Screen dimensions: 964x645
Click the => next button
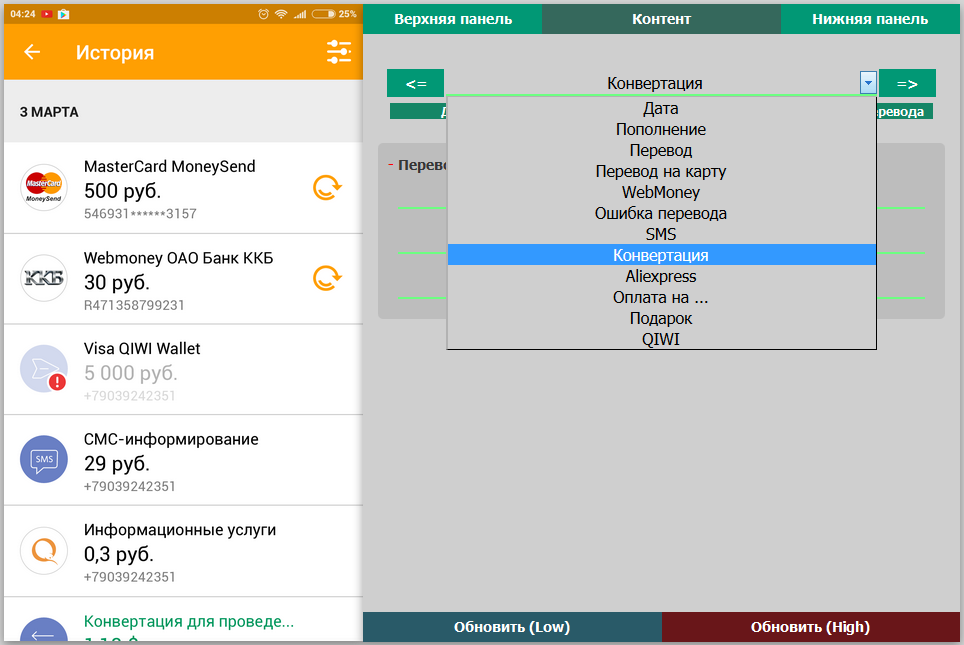point(906,83)
